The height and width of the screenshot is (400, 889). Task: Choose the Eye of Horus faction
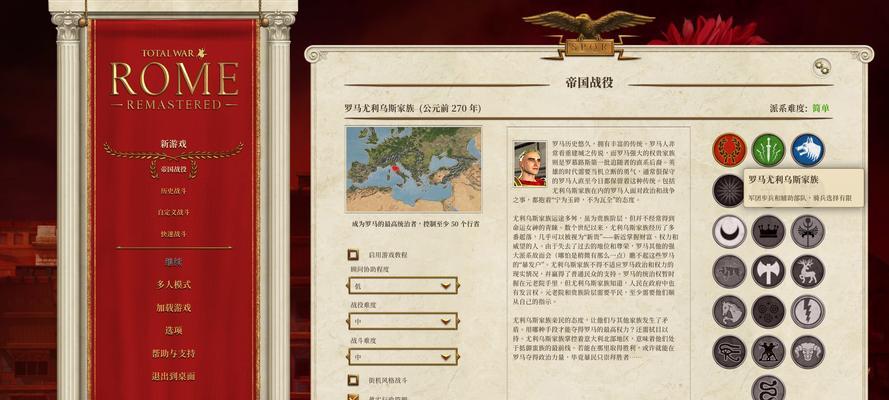(x=729, y=352)
